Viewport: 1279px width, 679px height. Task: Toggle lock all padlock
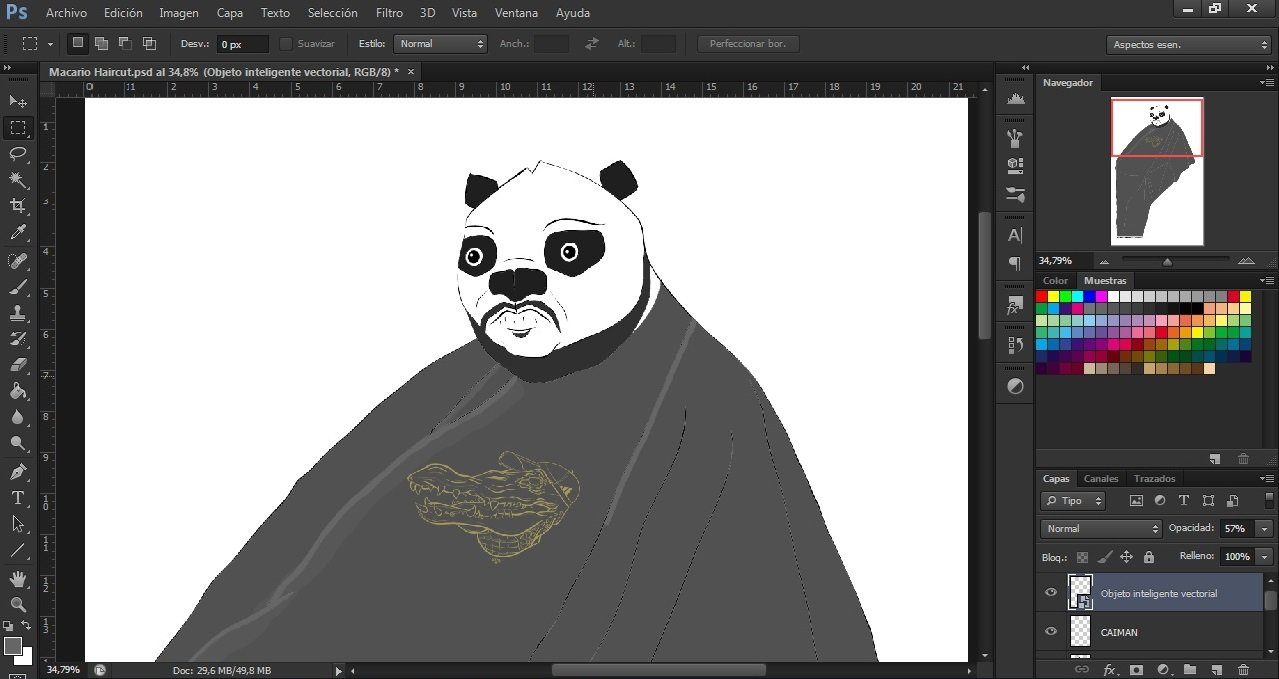1148,557
